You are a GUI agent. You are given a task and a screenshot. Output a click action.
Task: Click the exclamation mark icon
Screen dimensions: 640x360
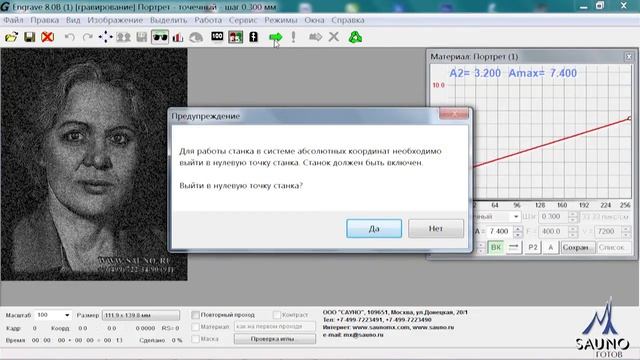[293, 37]
